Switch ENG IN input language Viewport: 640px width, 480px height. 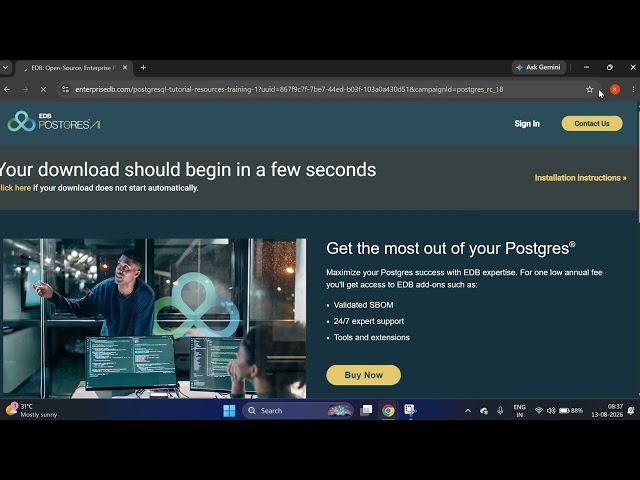pos(520,411)
